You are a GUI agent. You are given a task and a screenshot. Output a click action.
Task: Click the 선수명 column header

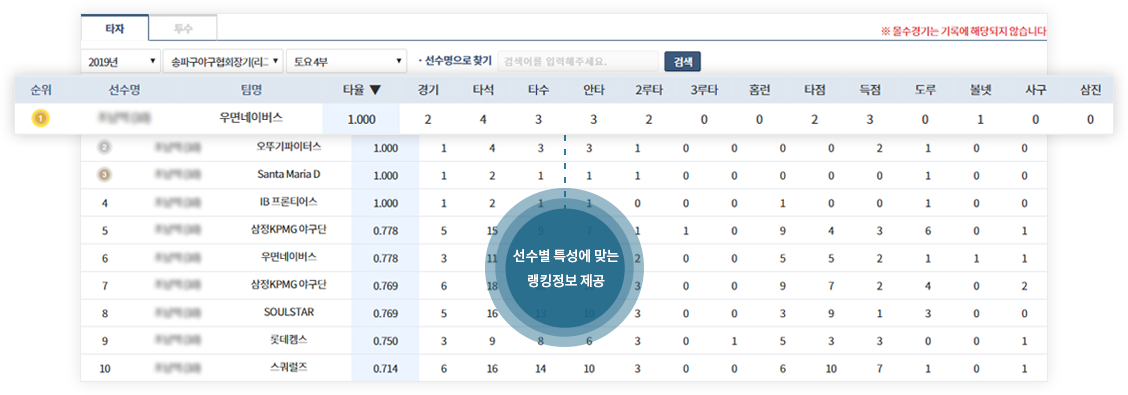(124, 90)
